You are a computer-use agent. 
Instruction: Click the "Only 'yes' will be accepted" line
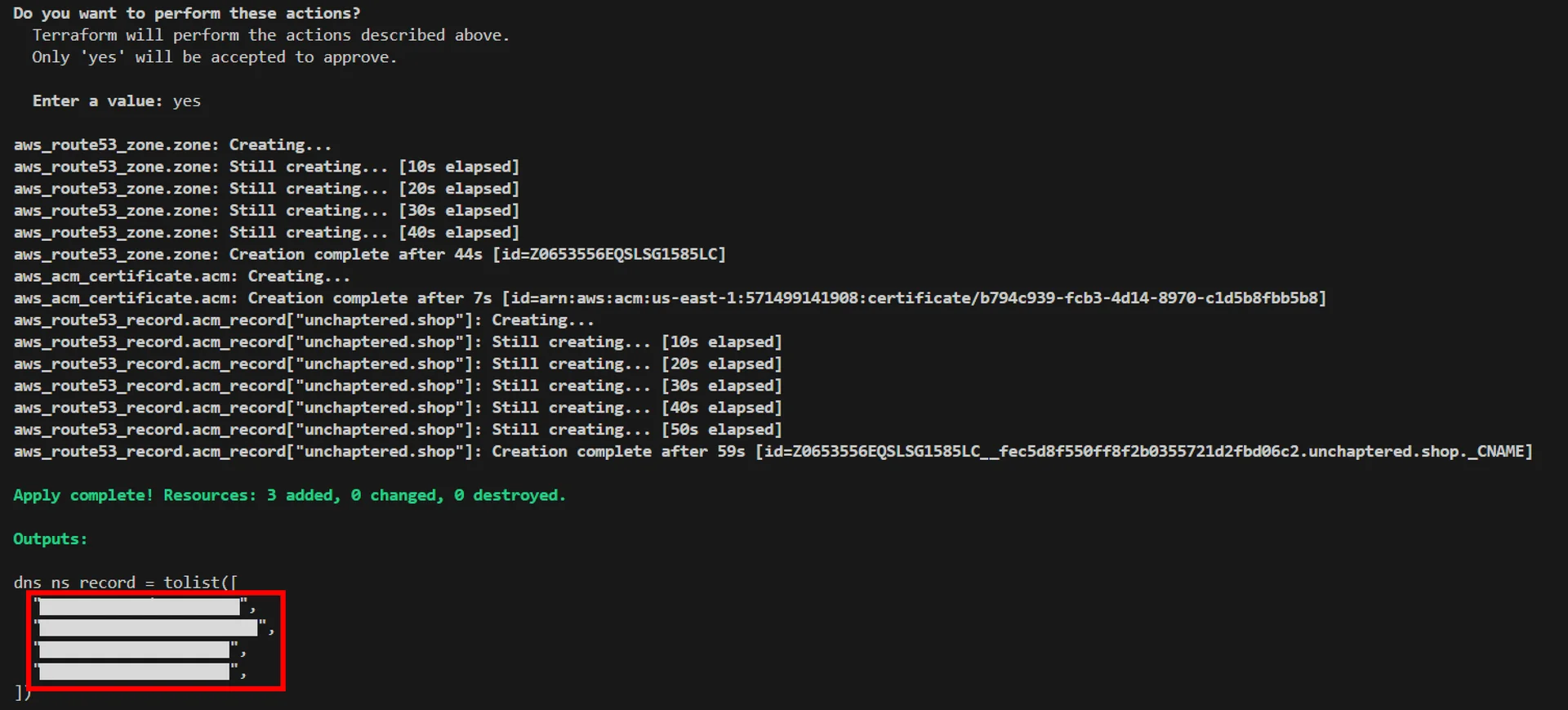[x=213, y=57]
